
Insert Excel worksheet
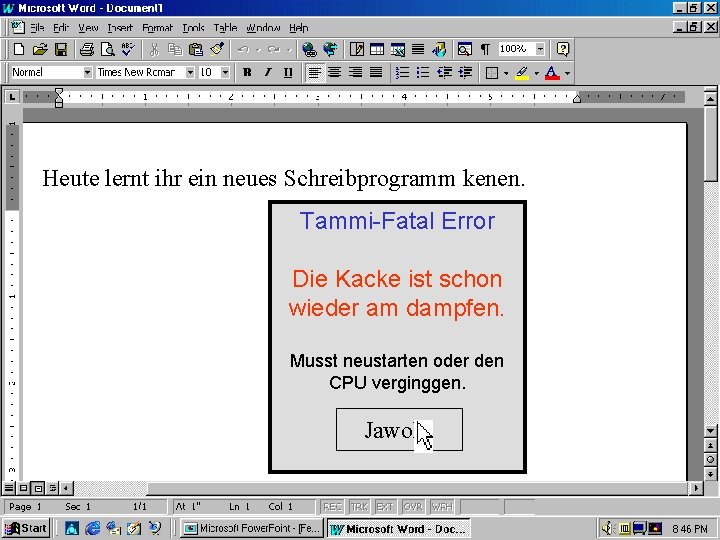[398, 49]
